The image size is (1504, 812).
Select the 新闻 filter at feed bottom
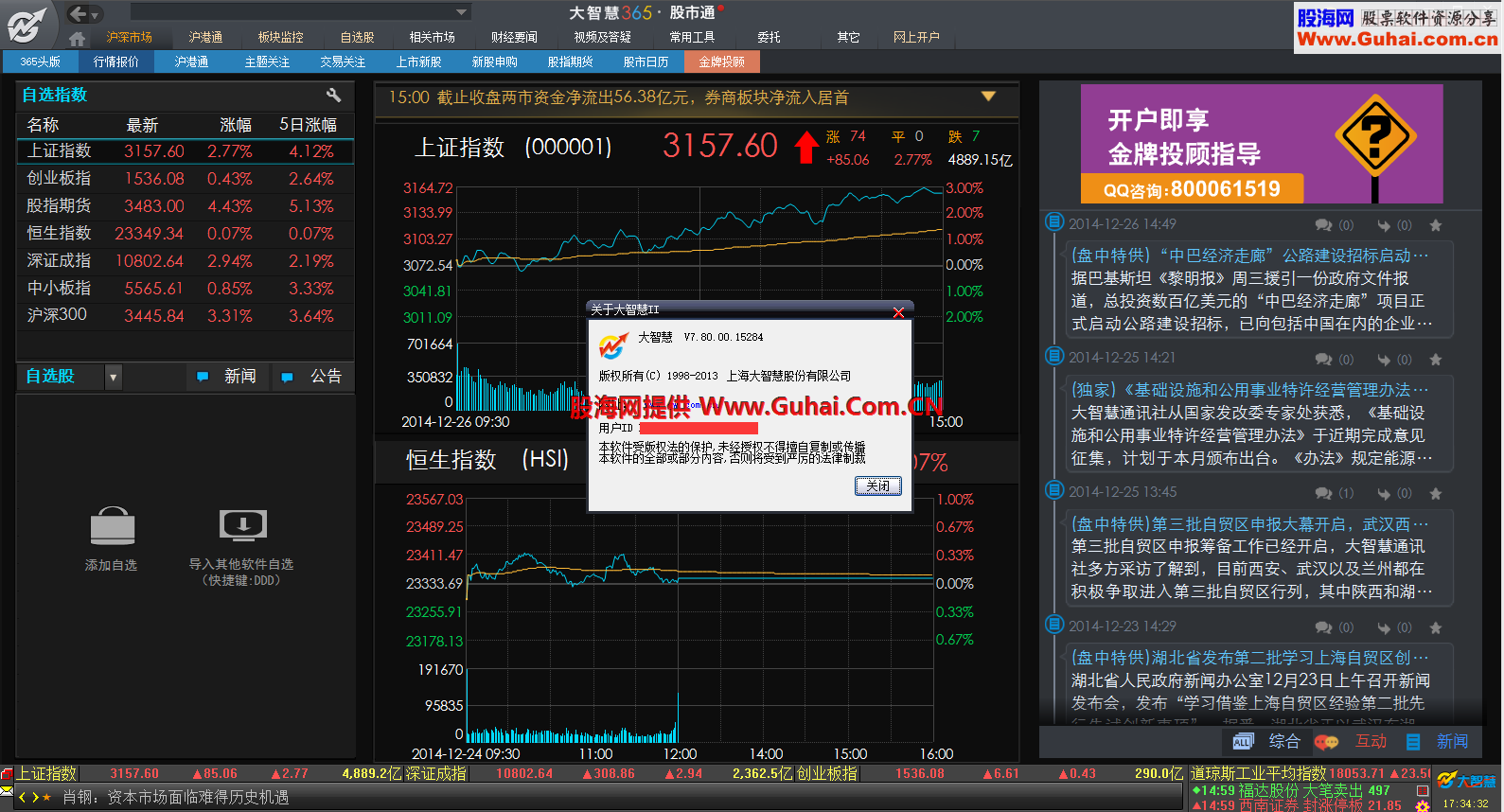1437,741
